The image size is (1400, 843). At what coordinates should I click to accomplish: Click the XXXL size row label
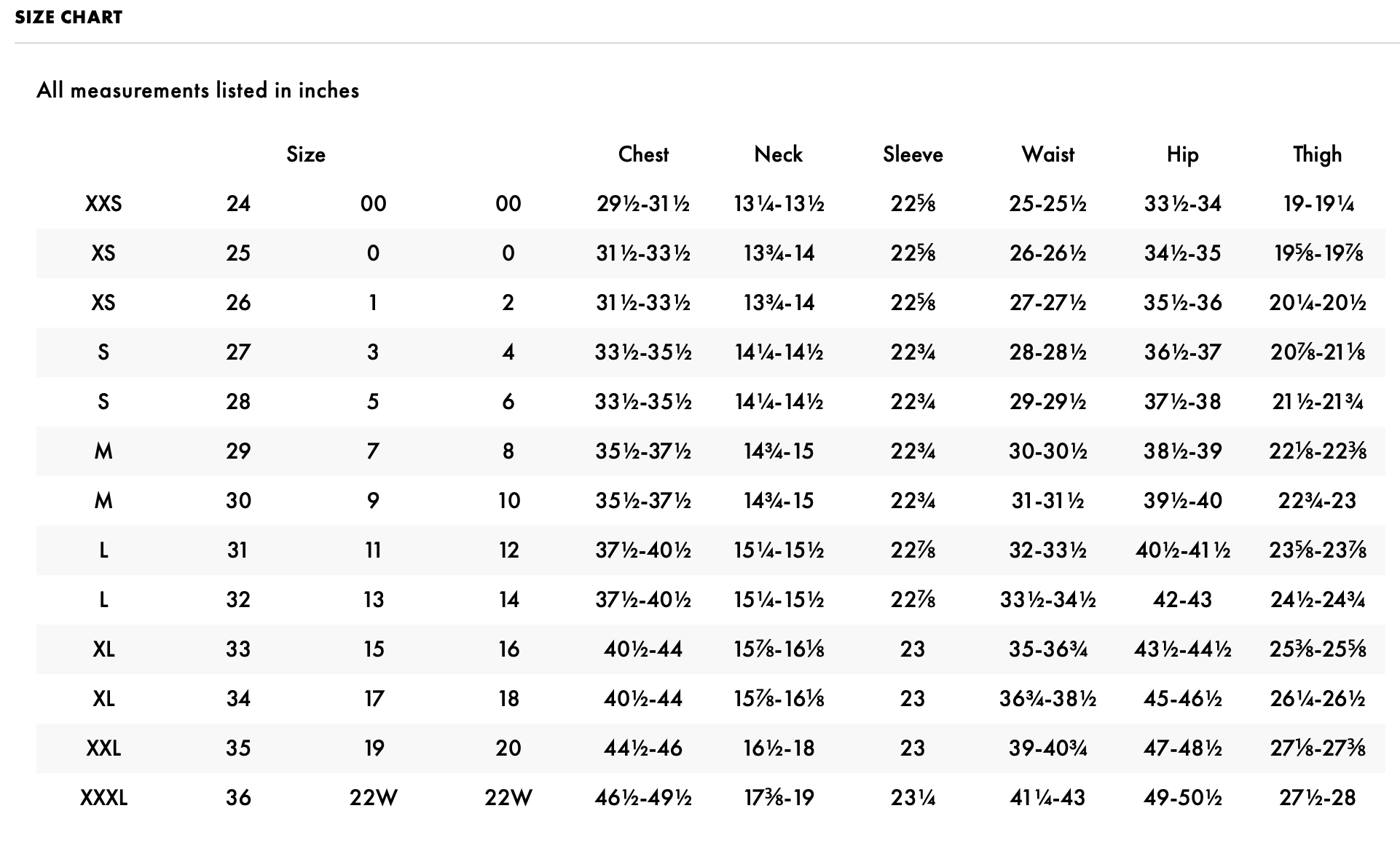click(103, 798)
